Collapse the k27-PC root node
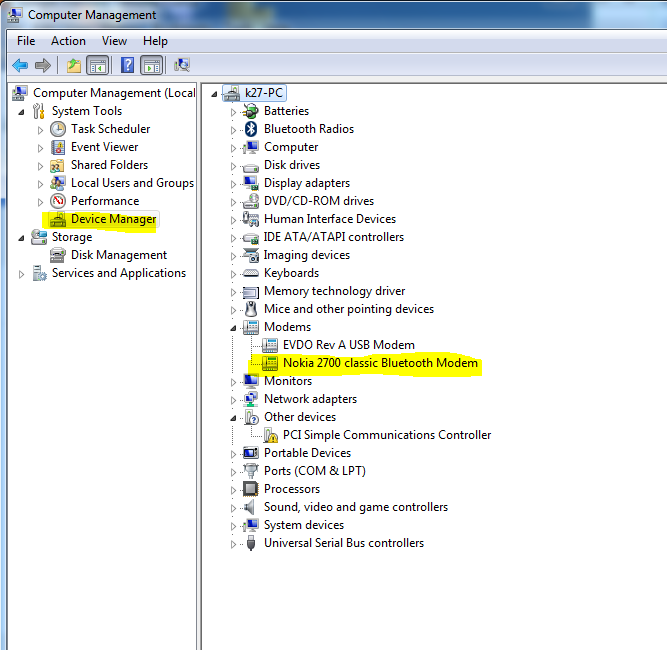Screen dimensions: 667x650 [x=214, y=94]
